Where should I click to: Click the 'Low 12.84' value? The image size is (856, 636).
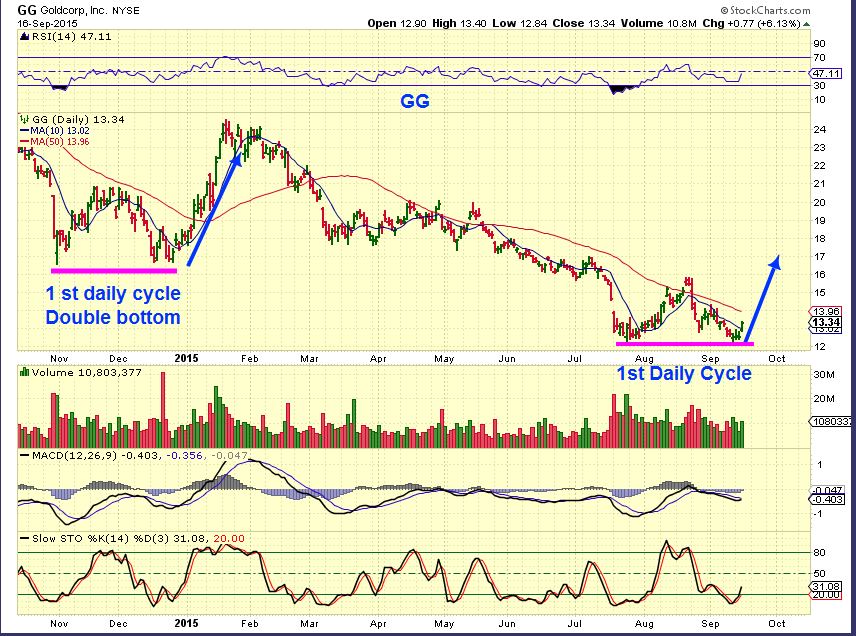pyautogui.click(x=519, y=23)
